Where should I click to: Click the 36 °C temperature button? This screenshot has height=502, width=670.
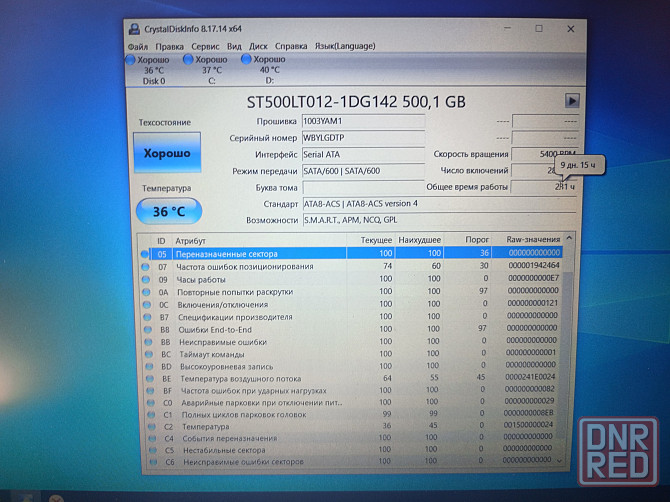(x=169, y=211)
